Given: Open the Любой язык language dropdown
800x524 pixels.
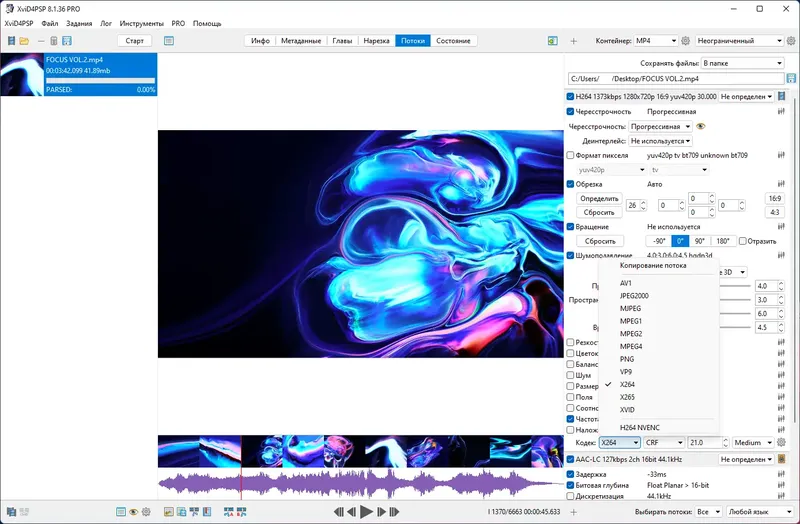Looking at the screenshot, I should pos(760,511).
